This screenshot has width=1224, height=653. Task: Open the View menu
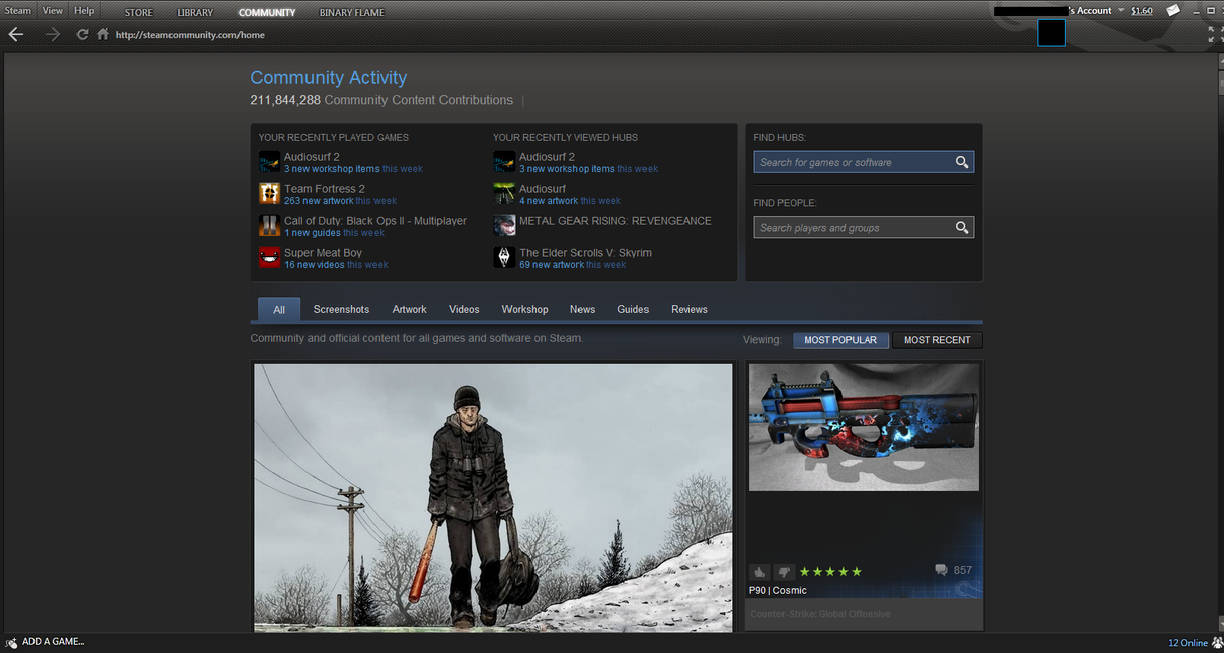[x=52, y=10]
